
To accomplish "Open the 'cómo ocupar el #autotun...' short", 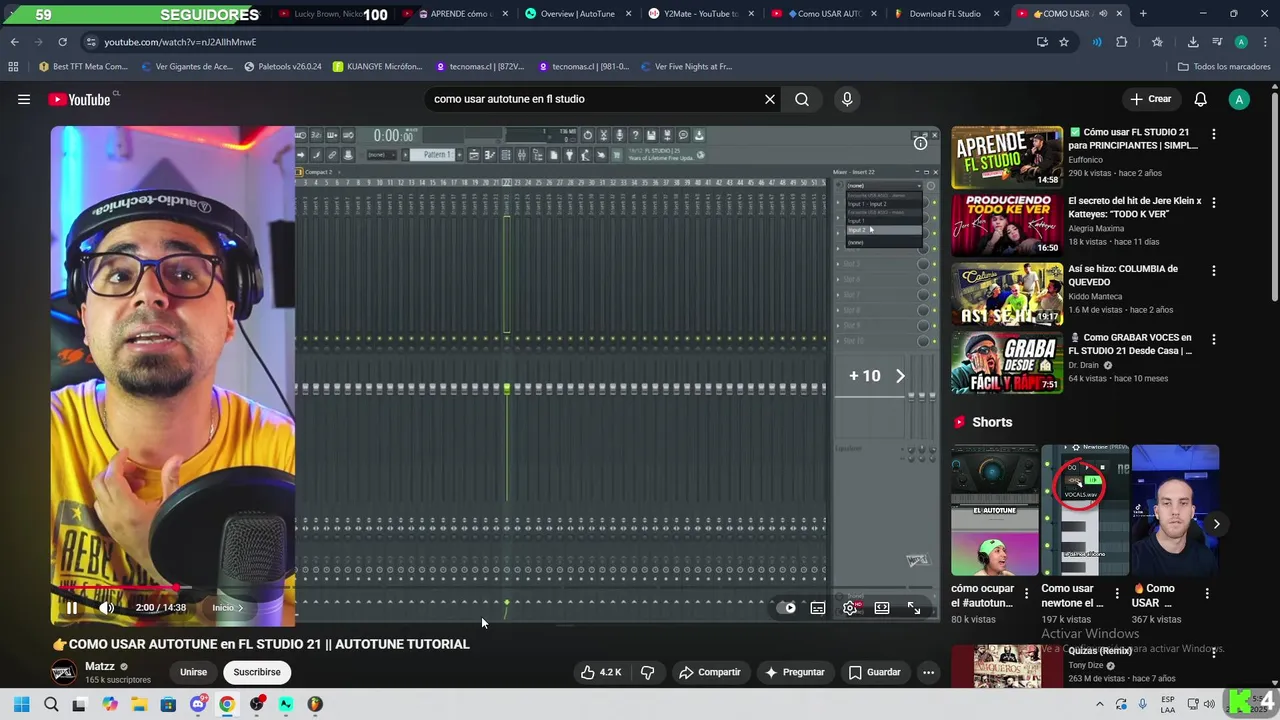I will [994, 510].
